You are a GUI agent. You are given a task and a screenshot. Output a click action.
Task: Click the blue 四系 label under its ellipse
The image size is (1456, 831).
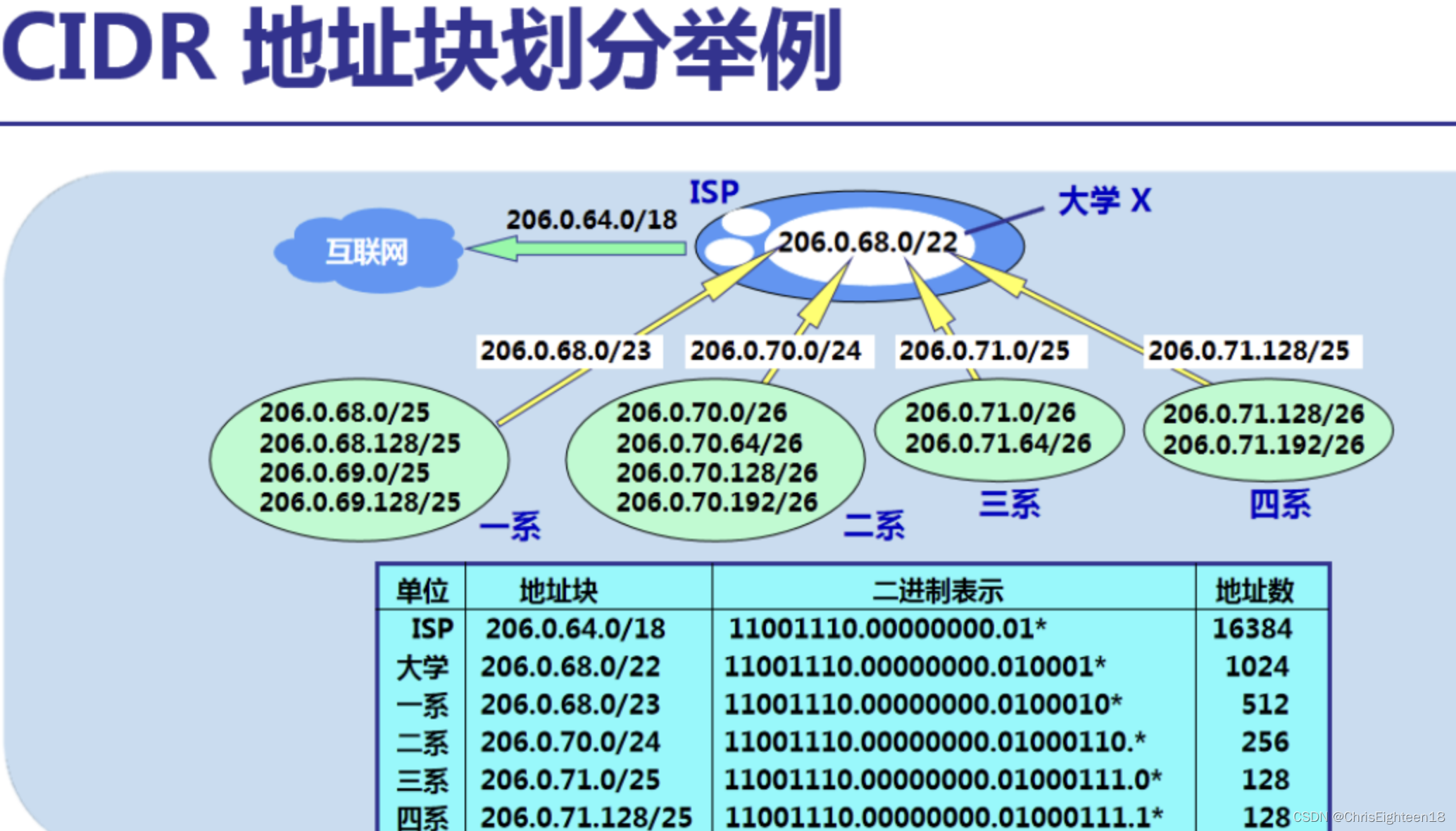(1280, 504)
